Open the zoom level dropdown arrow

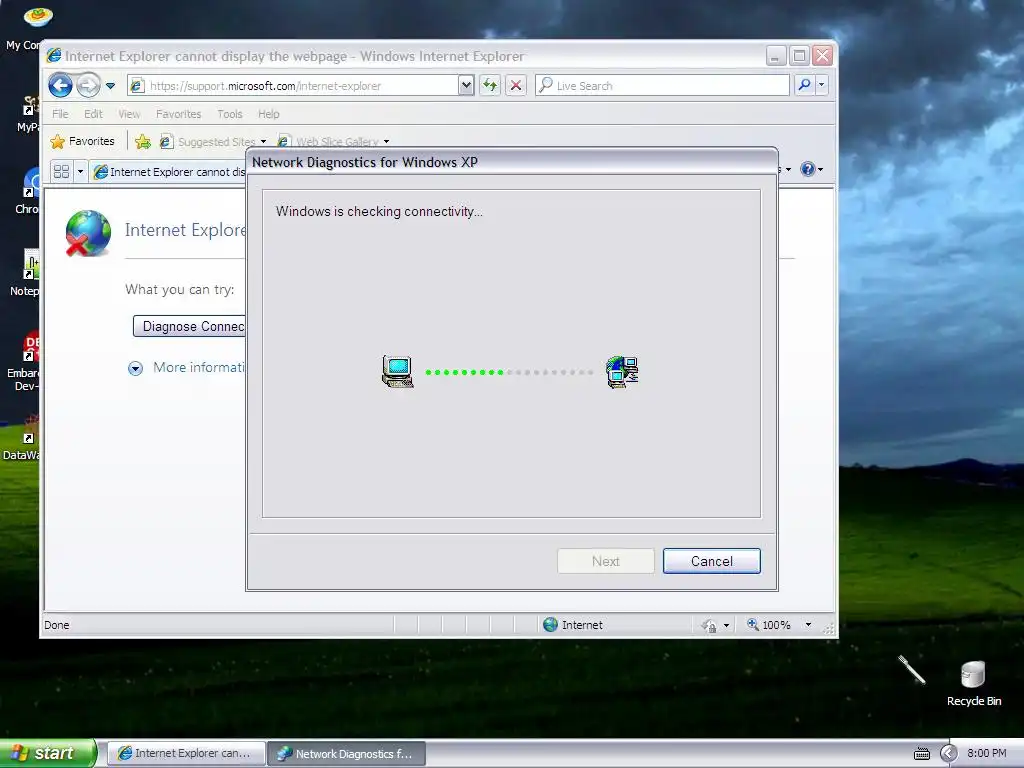[808, 625]
